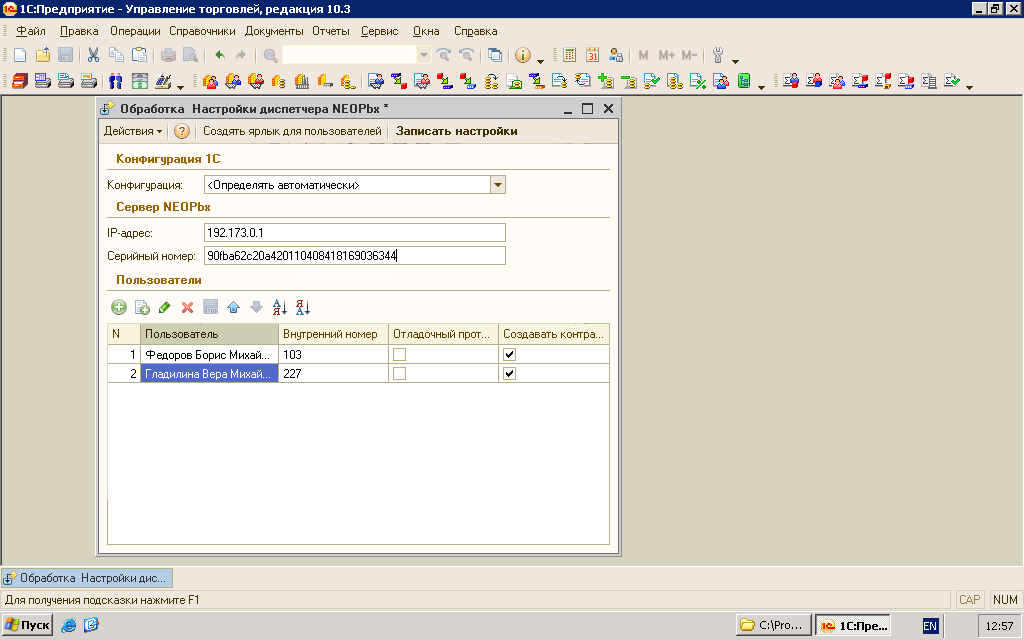
Task: Click the round information help icon
Action: pyautogui.click(x=522, y=56)
